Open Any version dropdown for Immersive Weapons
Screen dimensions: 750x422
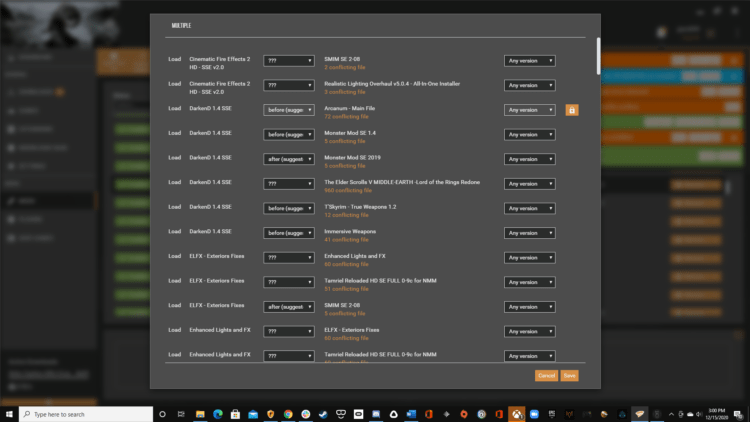[x=529, y=233]
